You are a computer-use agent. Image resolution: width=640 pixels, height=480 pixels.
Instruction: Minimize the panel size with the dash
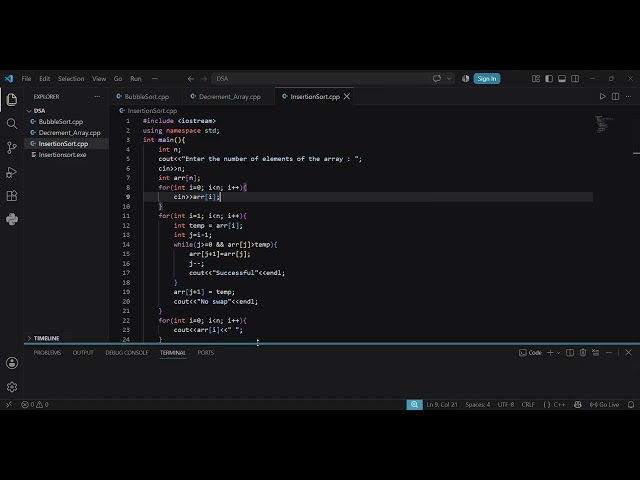(x=609, y=353)
